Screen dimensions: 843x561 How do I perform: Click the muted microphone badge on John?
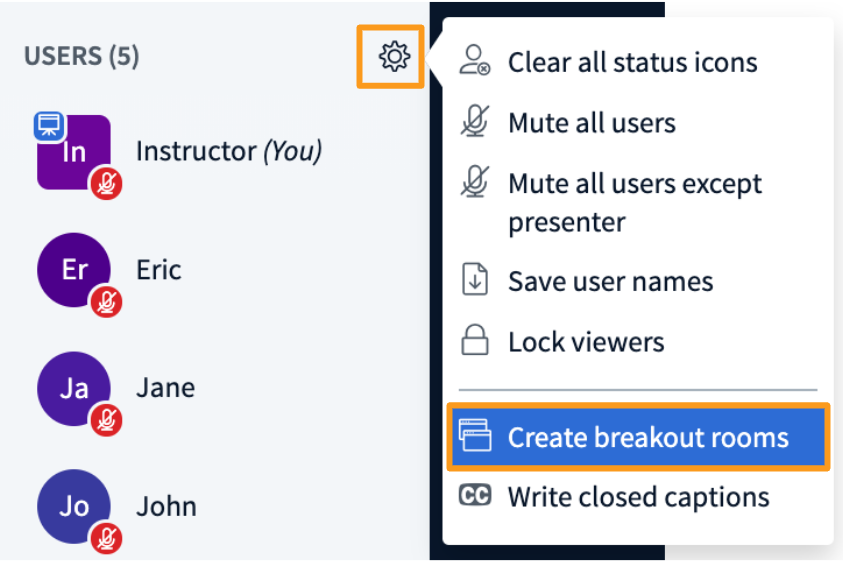click(106, 538)
